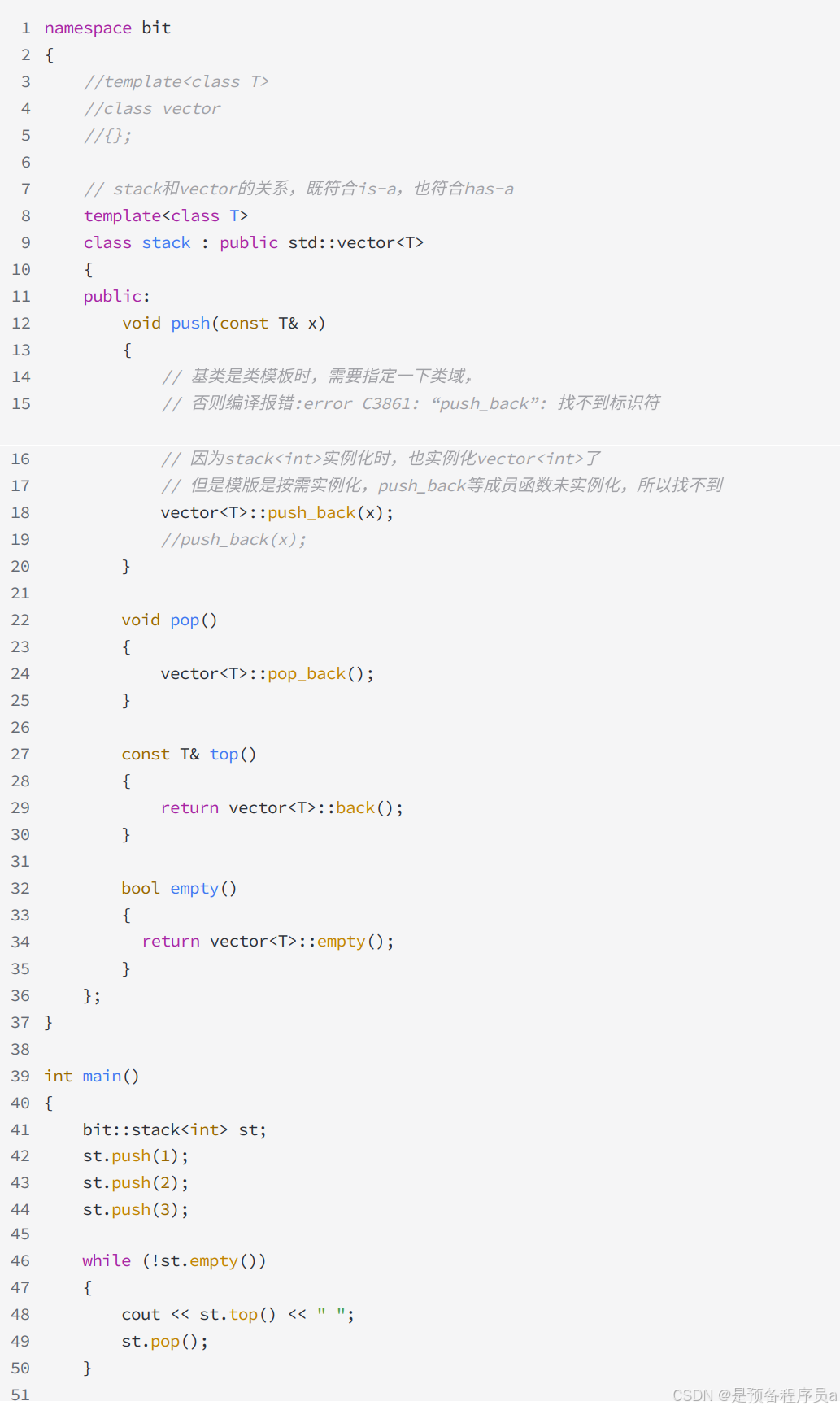Click 'const T& top()' declaration

189,754
